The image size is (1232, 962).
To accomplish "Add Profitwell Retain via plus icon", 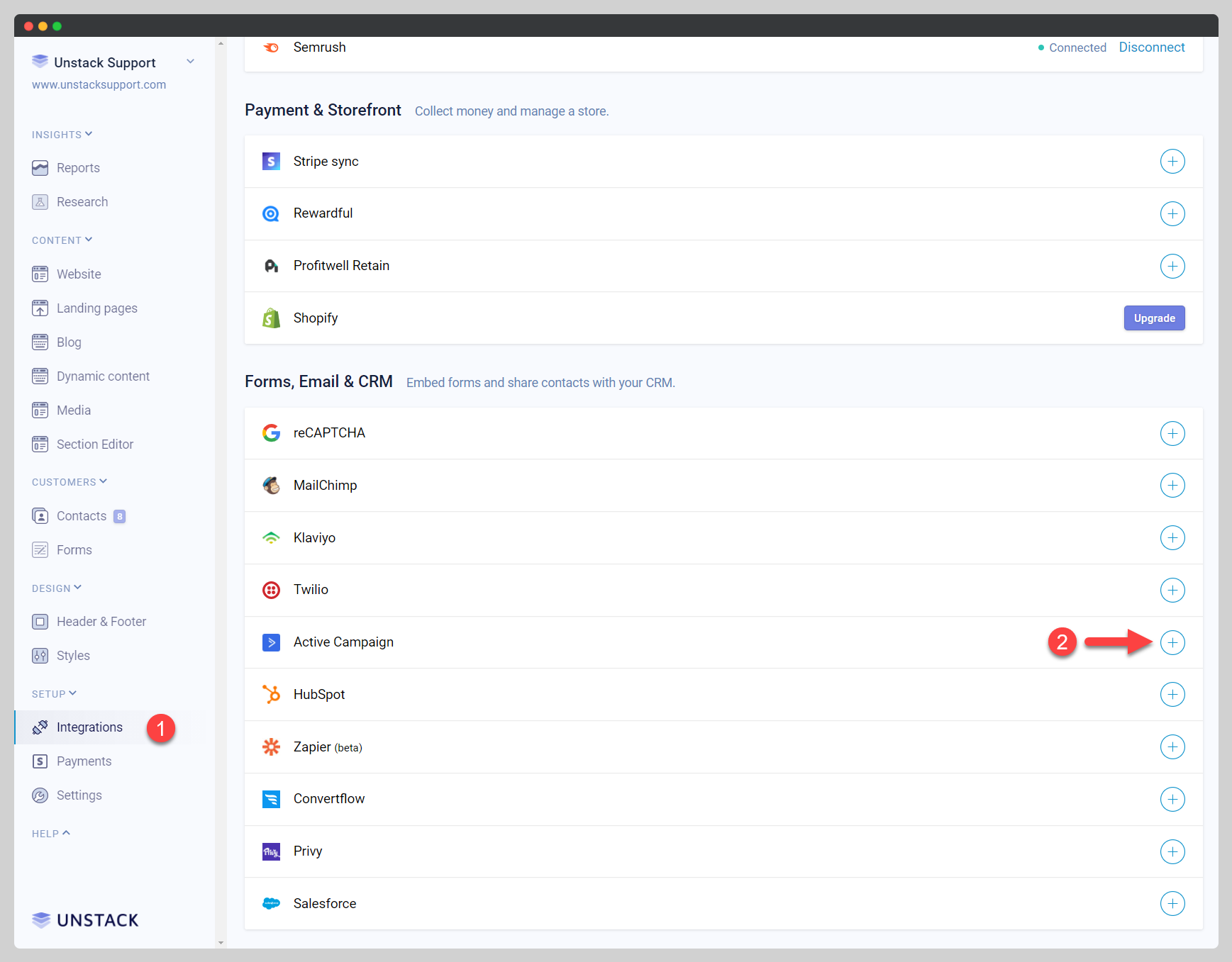I will [x=1172, y=266].
